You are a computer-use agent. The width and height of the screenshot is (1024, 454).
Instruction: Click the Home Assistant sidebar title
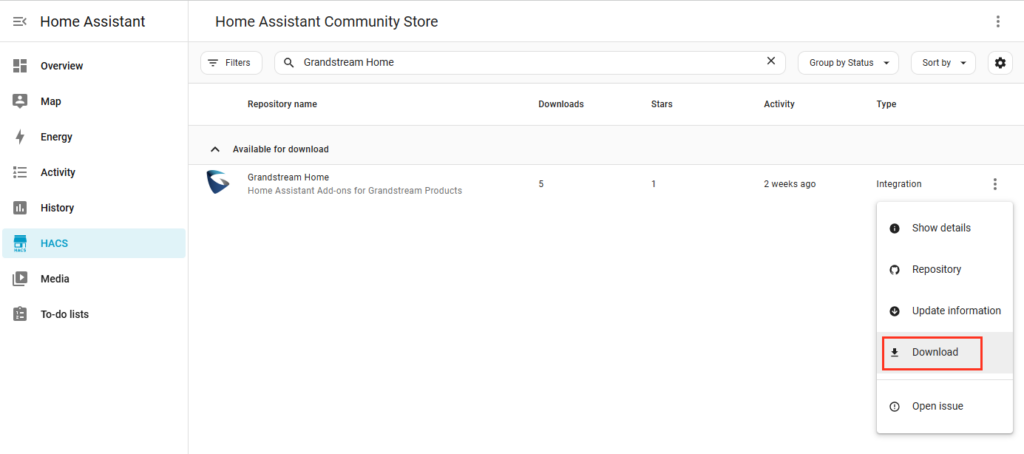(93, 22)
